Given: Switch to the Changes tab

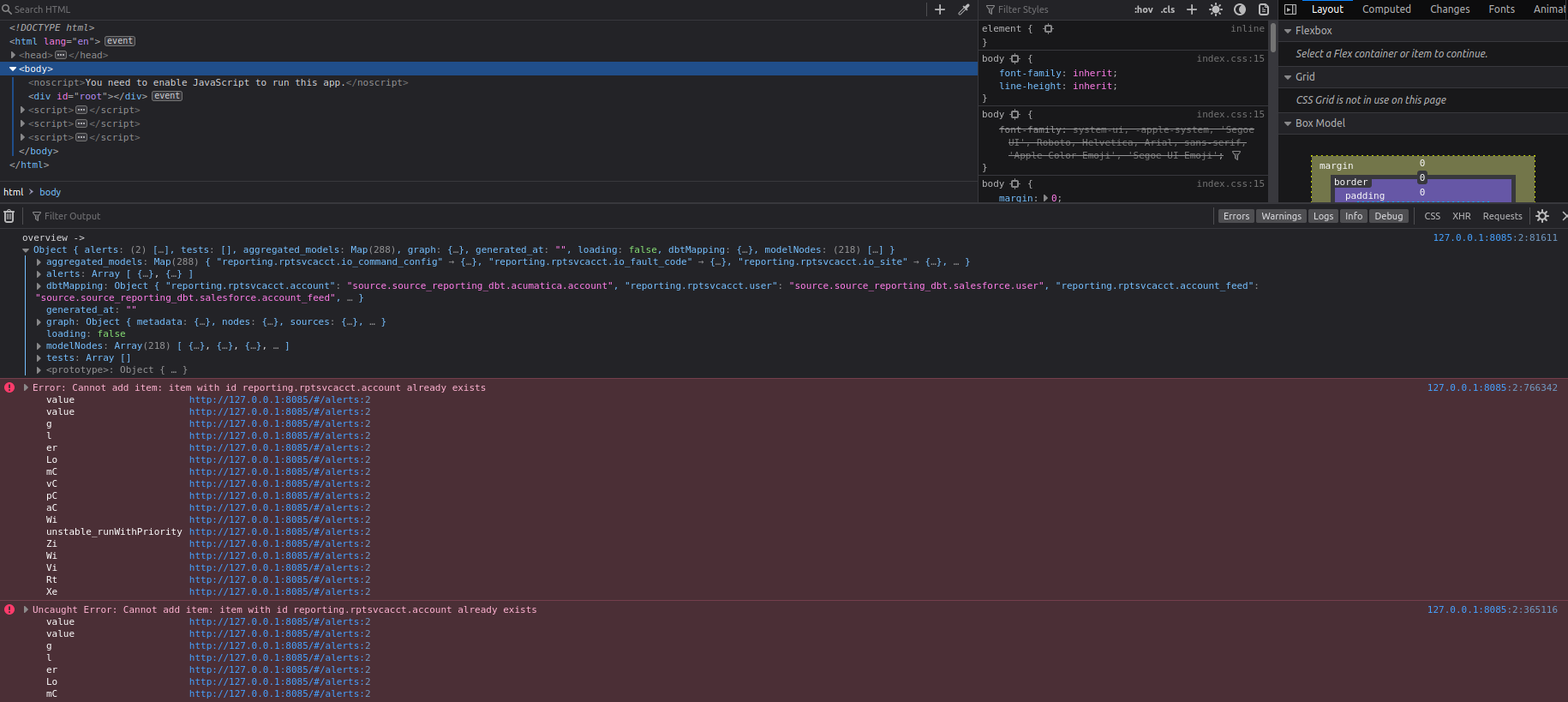Looking at the screenshot, I should click(x=1450, y=9).
